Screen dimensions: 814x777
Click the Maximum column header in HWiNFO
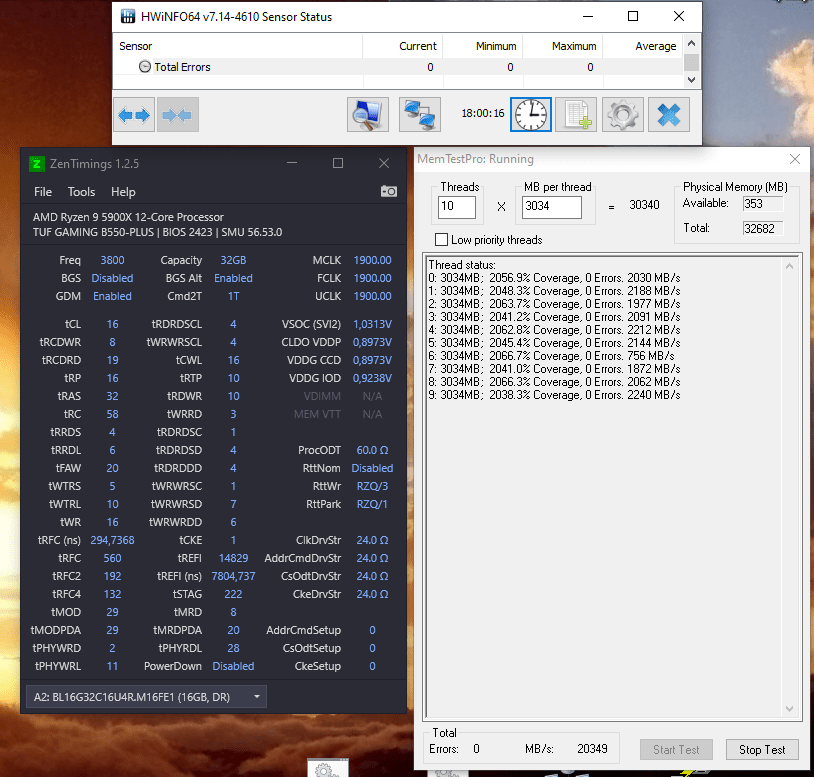(x=562, y=46)
